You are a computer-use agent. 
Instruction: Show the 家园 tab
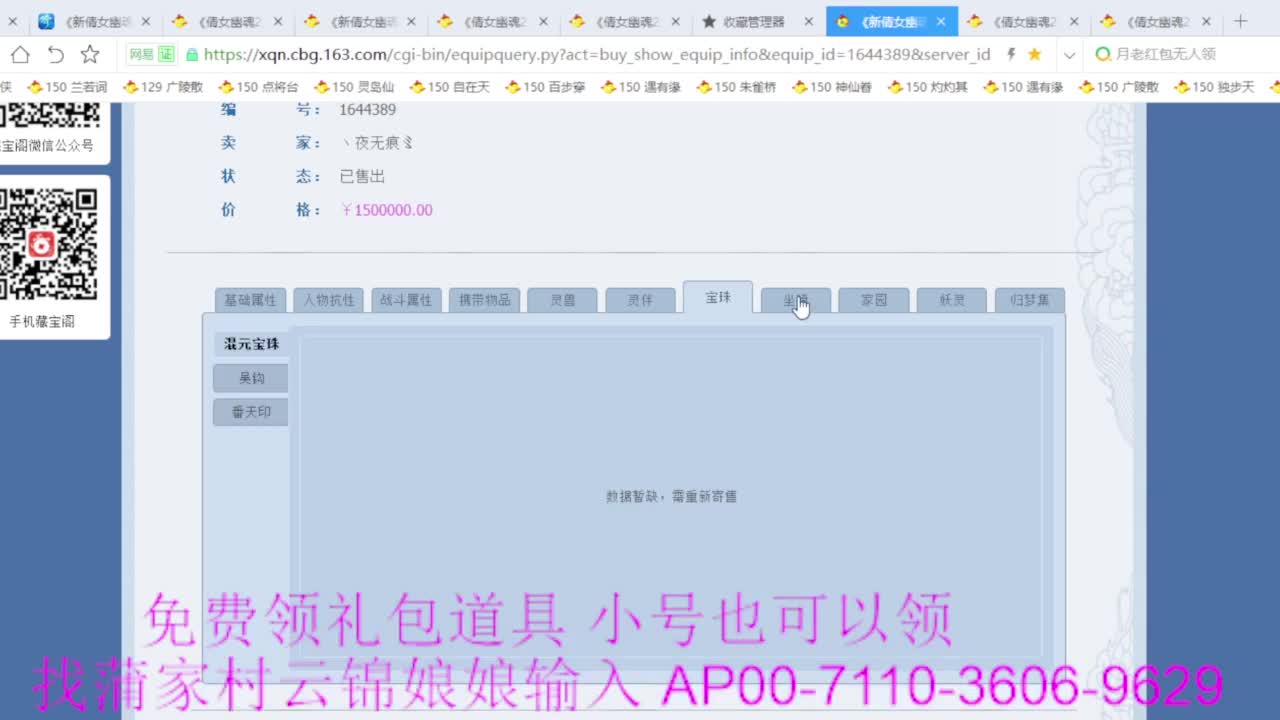coord(874,300)
